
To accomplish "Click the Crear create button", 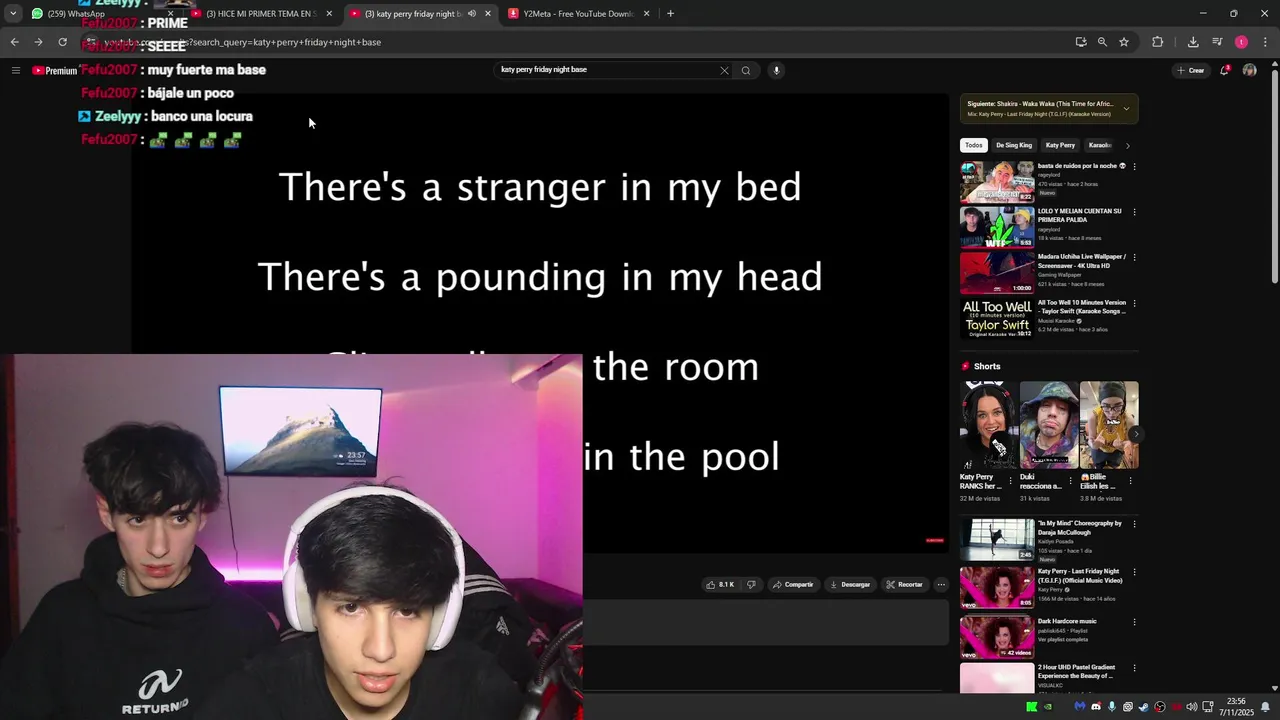I will (x=1190, y=70).
